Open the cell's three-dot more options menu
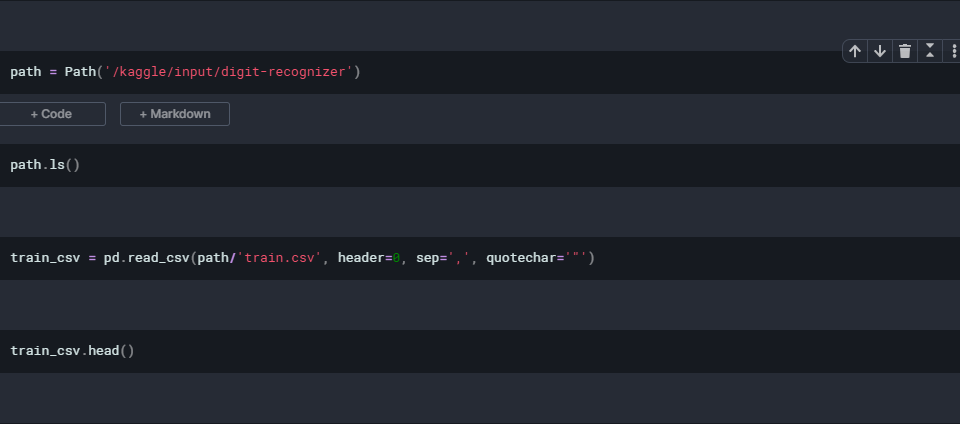 (954, 51)
